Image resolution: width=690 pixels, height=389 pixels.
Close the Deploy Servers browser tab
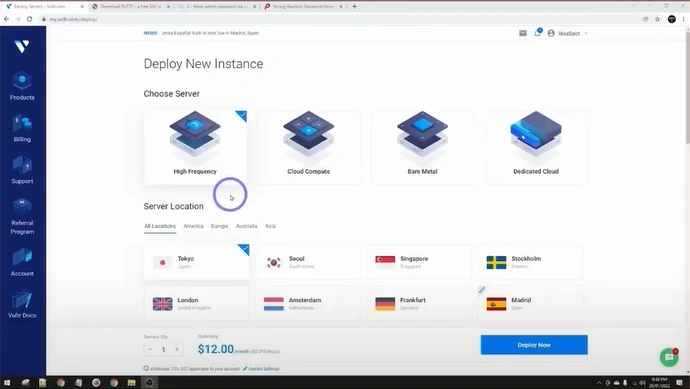click(x=82, y=7)
